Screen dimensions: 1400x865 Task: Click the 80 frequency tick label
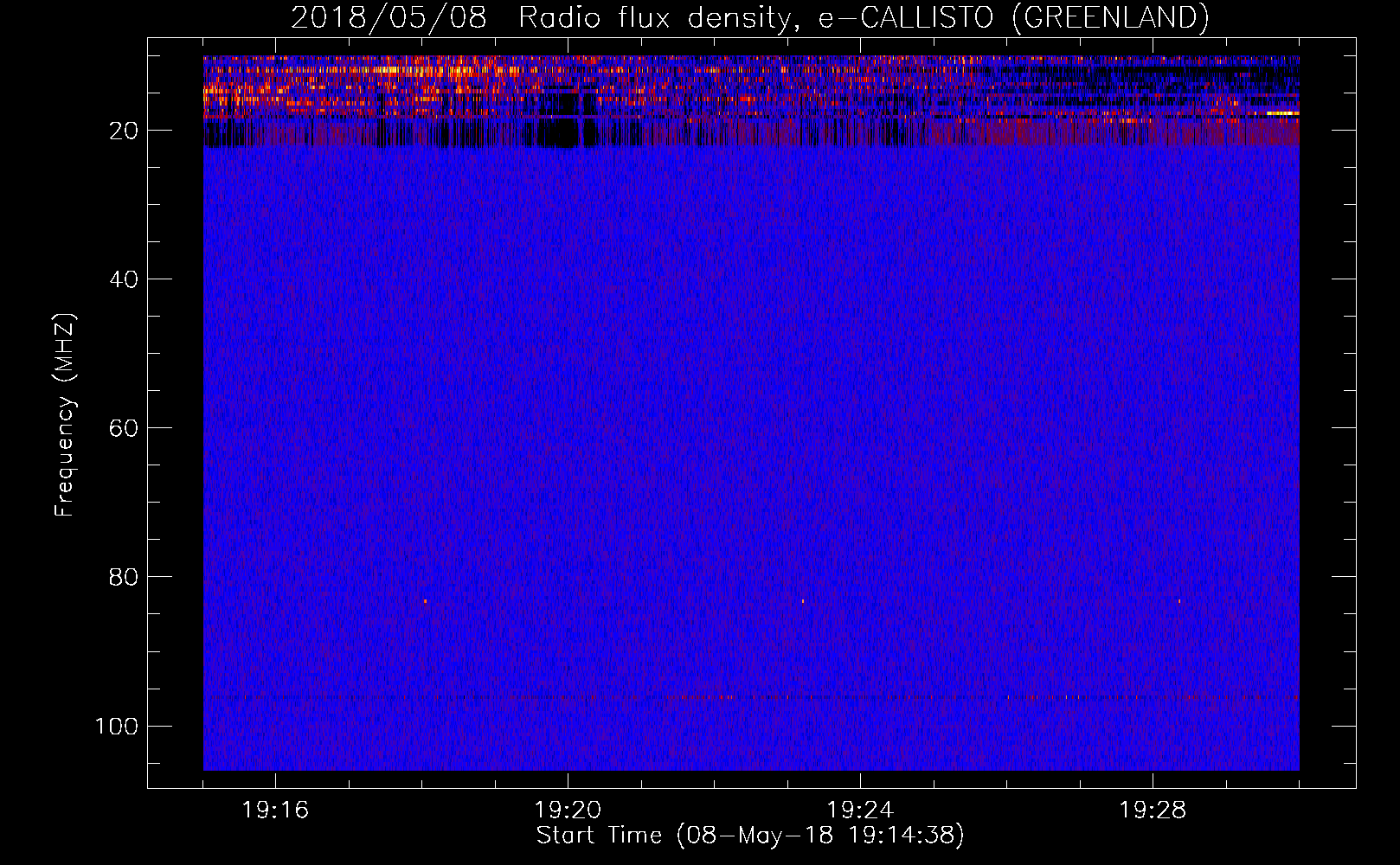[x=124, y=577]
